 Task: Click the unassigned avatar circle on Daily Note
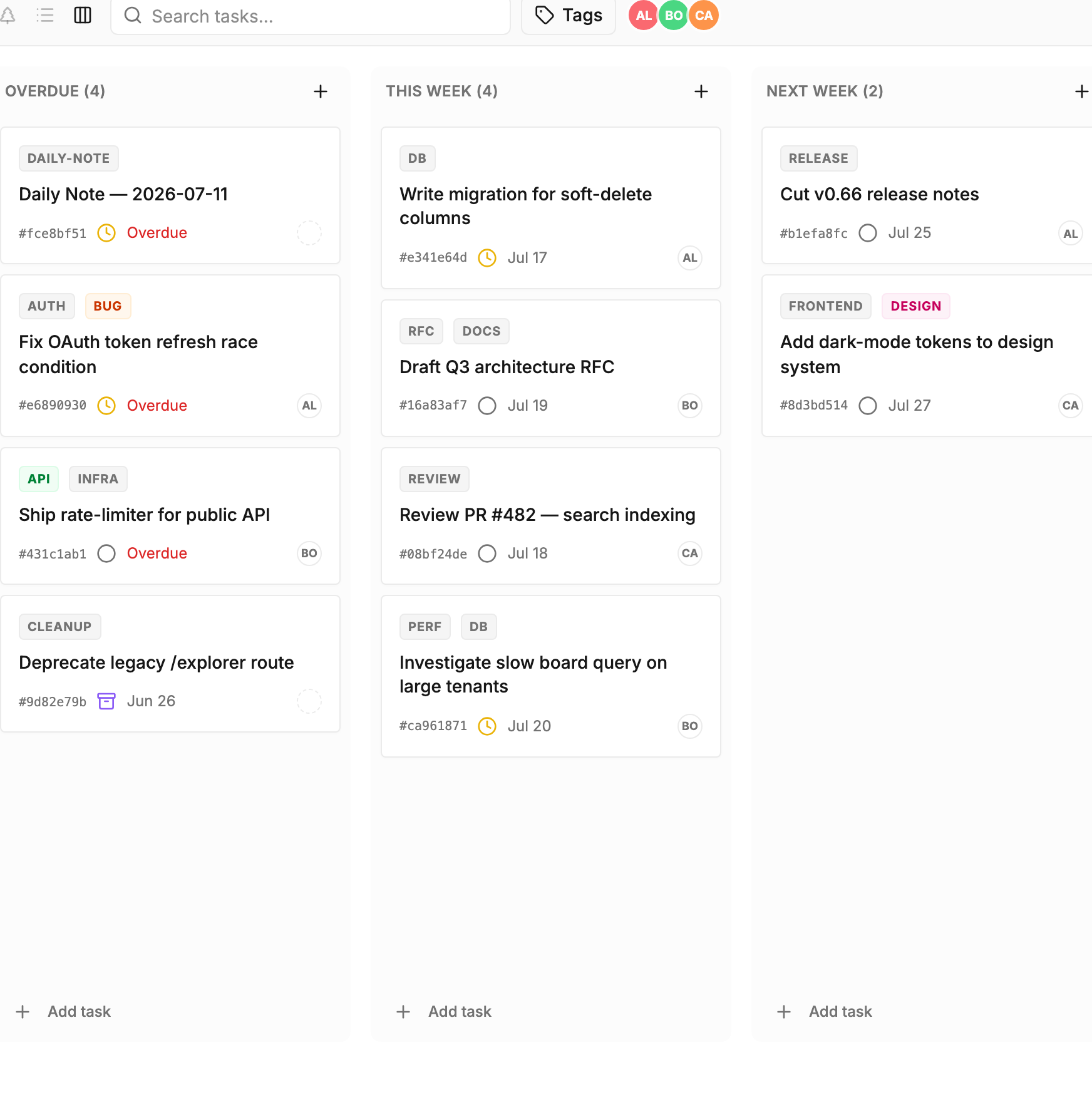coord(309,233)
